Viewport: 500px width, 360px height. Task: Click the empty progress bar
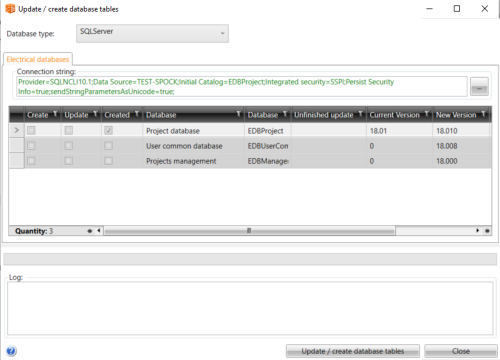coord(250,259)
